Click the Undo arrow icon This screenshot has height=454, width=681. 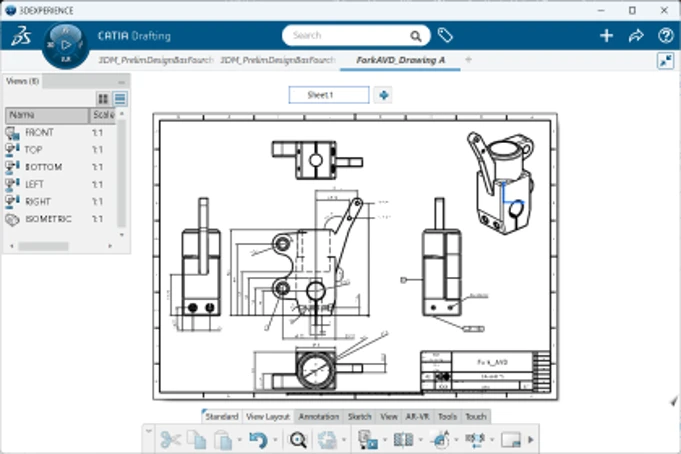coord(258,440)
